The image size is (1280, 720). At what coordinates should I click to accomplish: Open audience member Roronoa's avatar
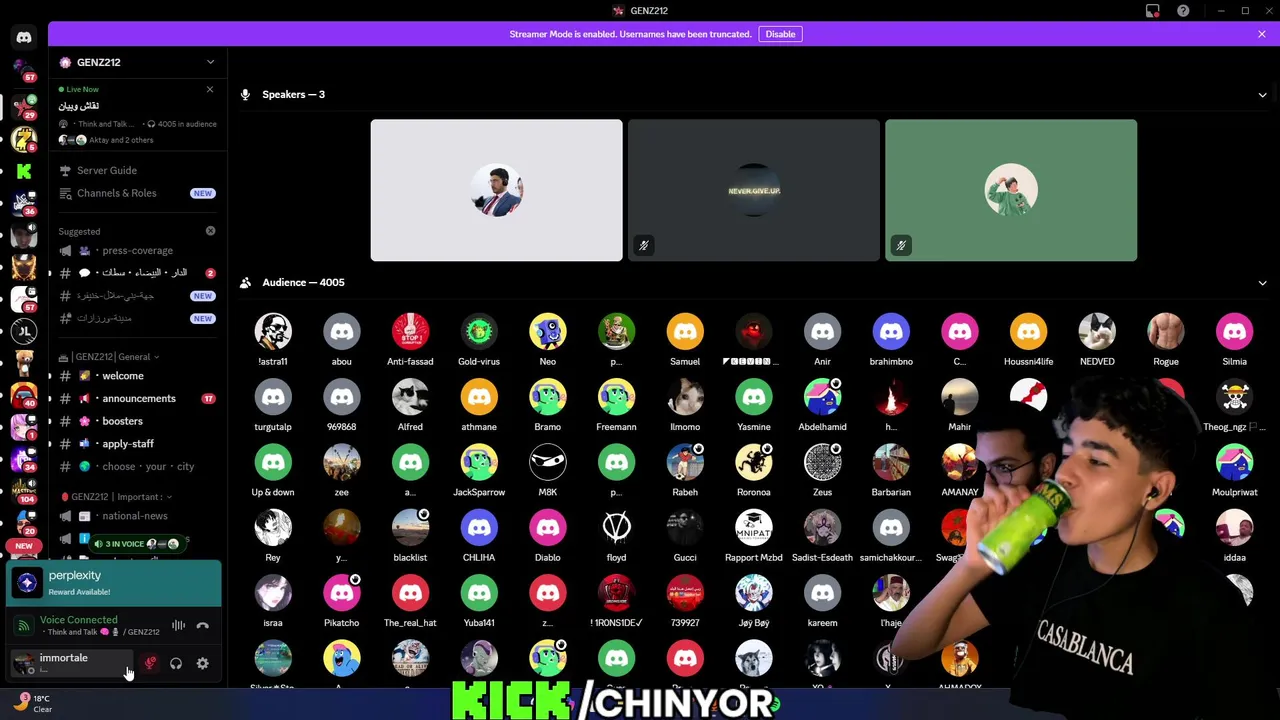[754, 463]
